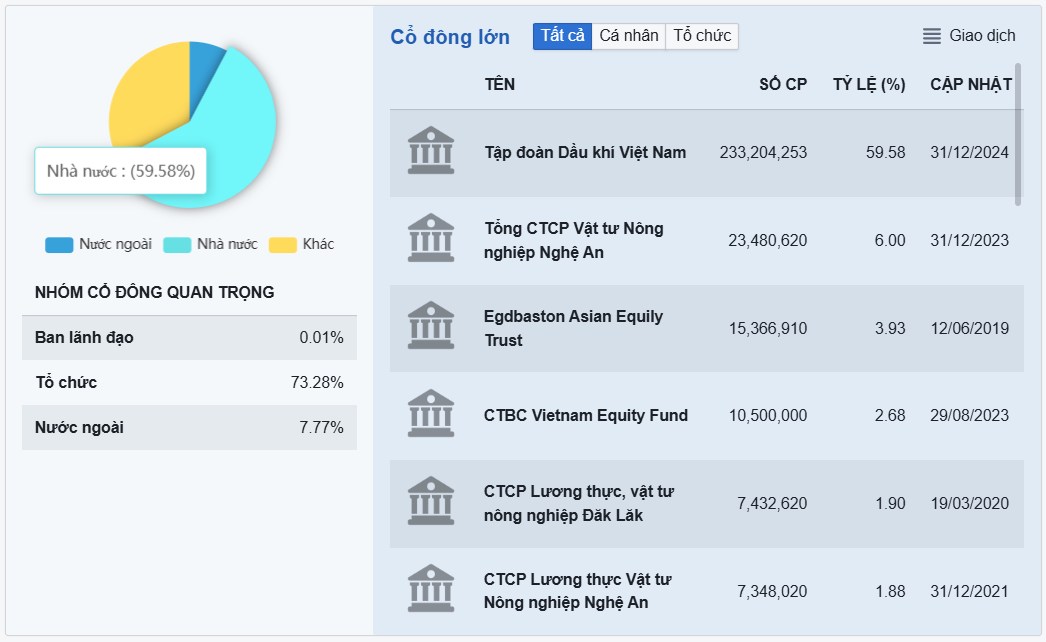1046x642 pixels.
Task: Click the Tổ chức row in key shareholder groups
Action: pos(189,382)
